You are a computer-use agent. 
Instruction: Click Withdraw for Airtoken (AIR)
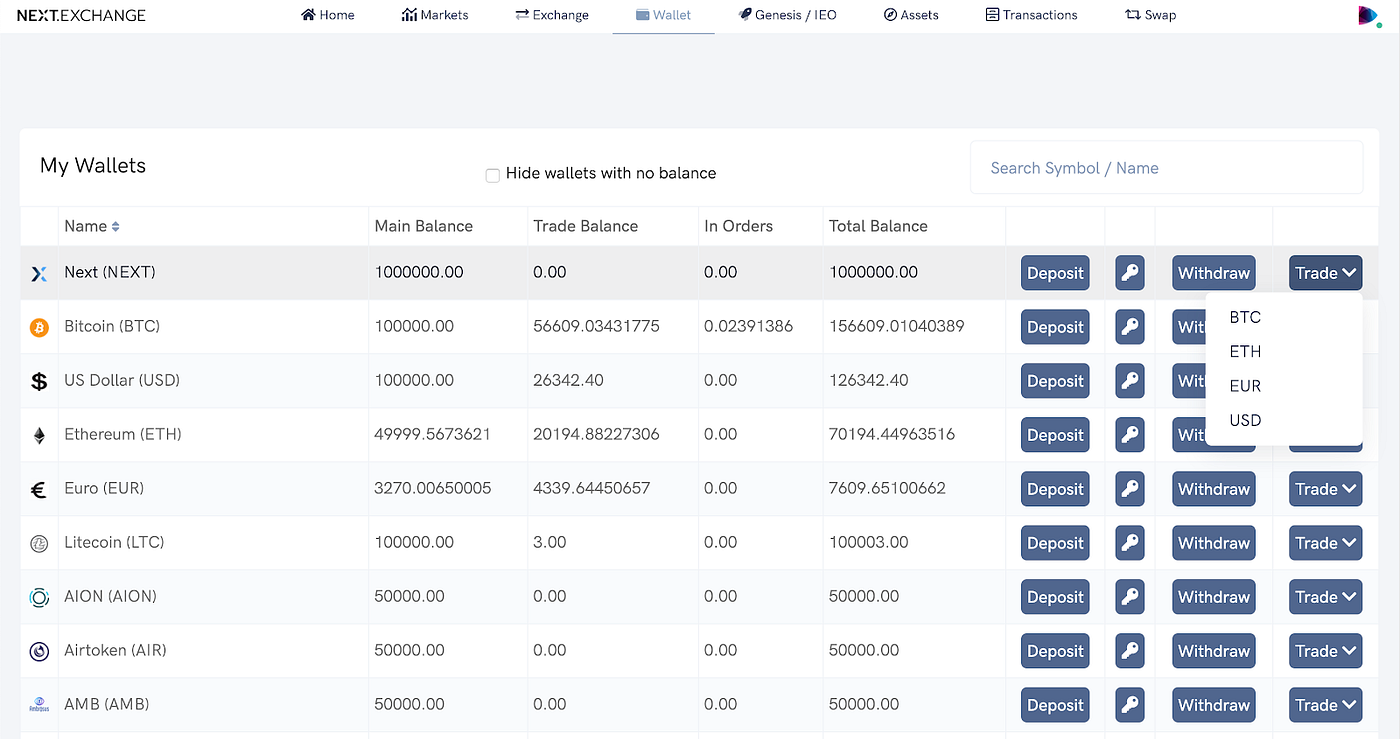point(1214,651)
